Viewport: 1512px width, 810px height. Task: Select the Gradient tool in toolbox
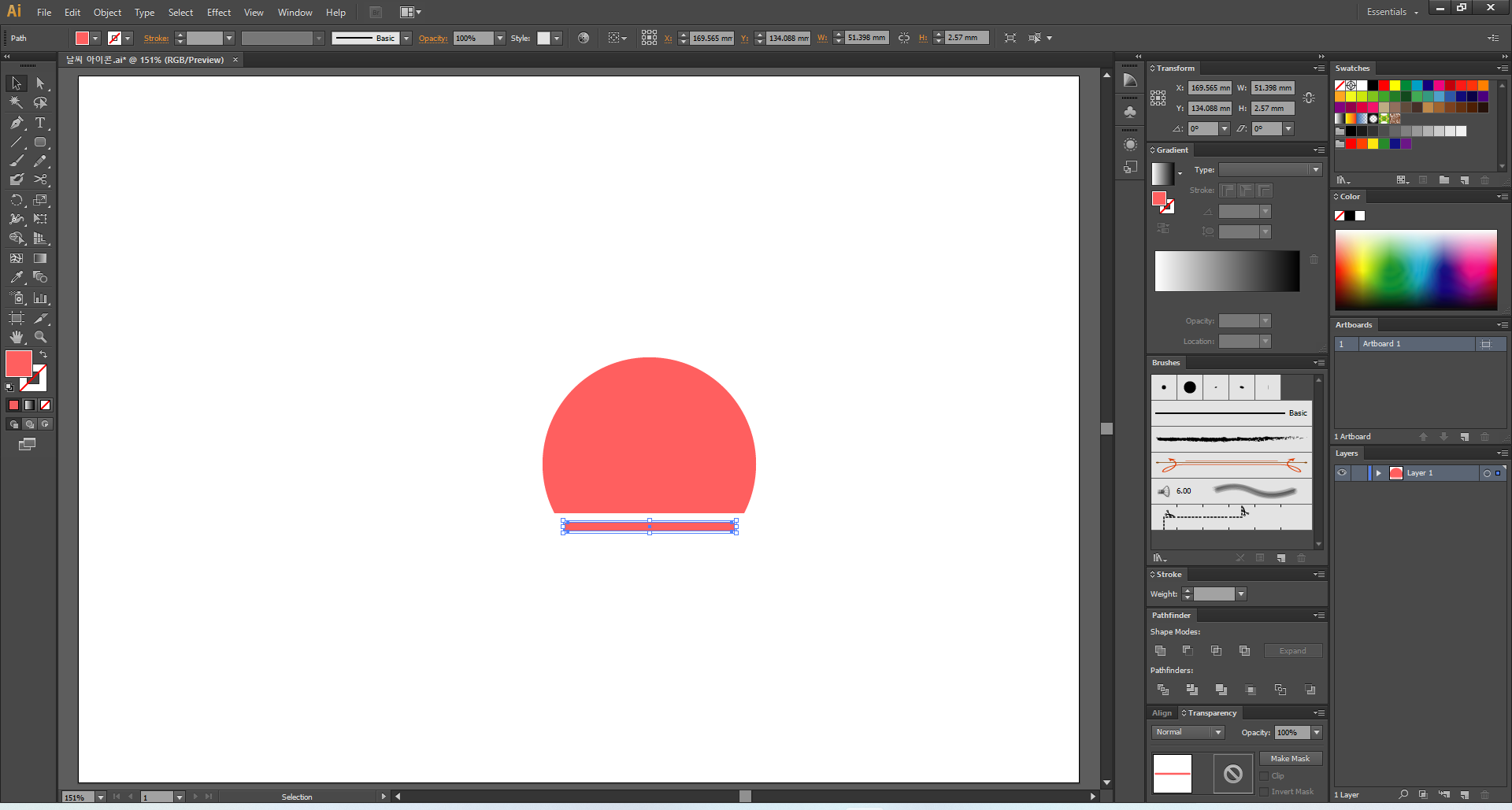40,258
